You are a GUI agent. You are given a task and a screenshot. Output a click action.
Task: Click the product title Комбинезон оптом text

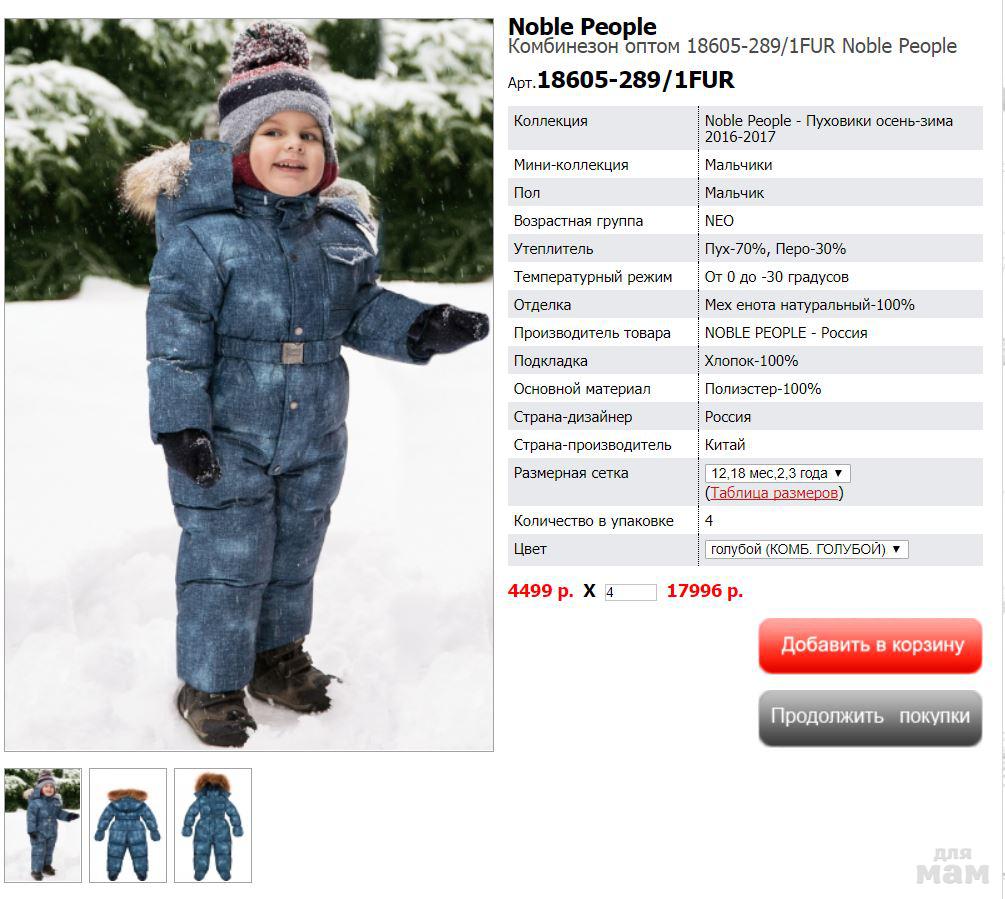tap(594, 47)
